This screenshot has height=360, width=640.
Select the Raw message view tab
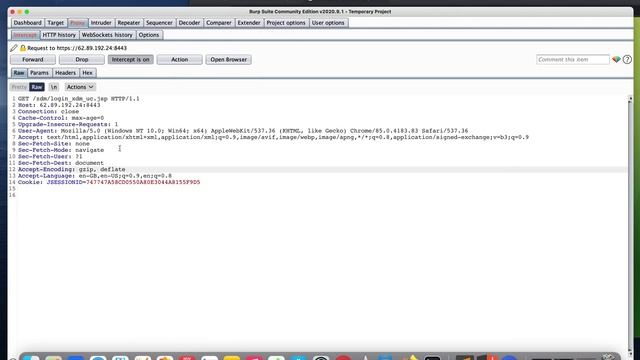click(19, 73)
